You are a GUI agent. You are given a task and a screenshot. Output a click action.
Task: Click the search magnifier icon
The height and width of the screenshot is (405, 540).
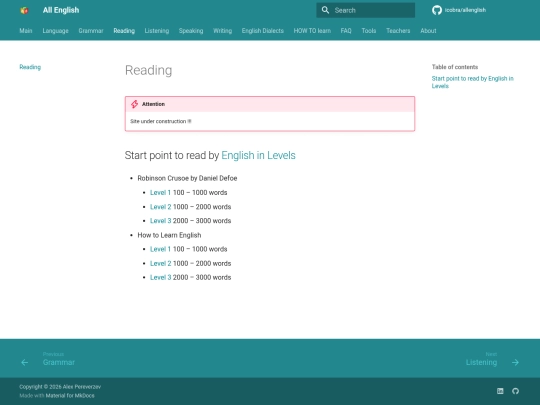click(x=325, y=10)
